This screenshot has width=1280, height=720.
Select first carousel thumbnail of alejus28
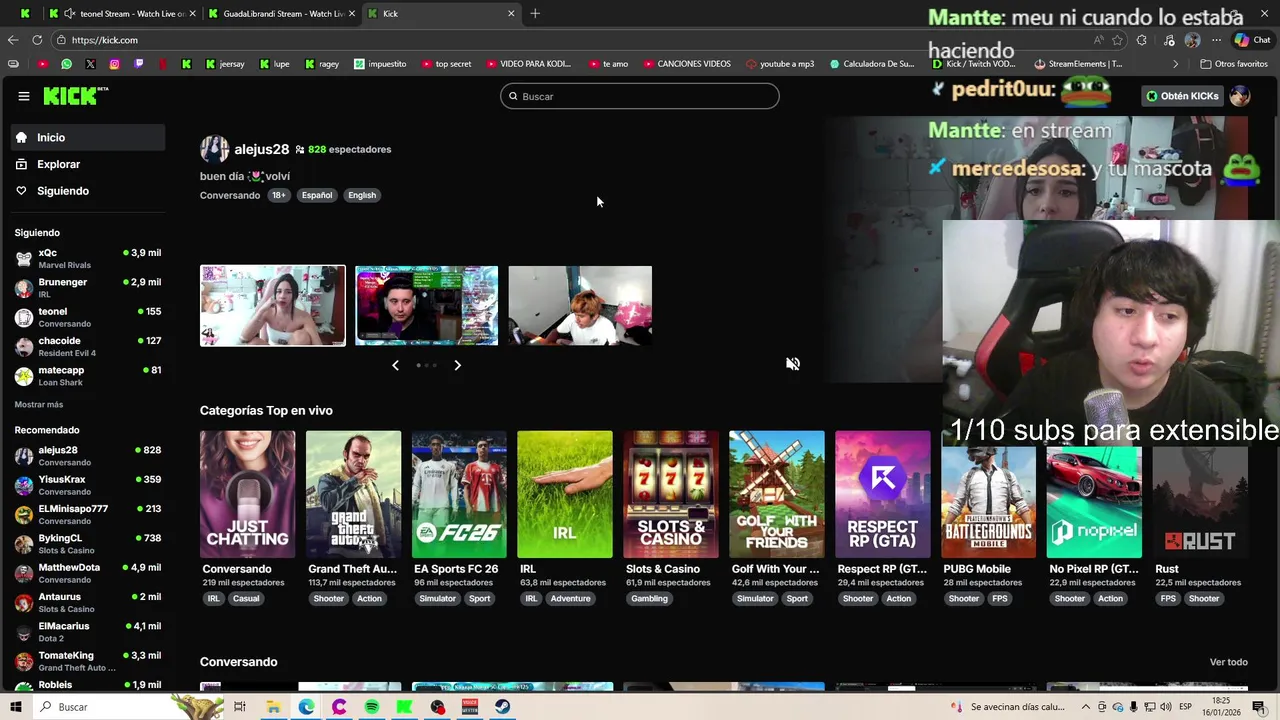click(x=273, y=305)
